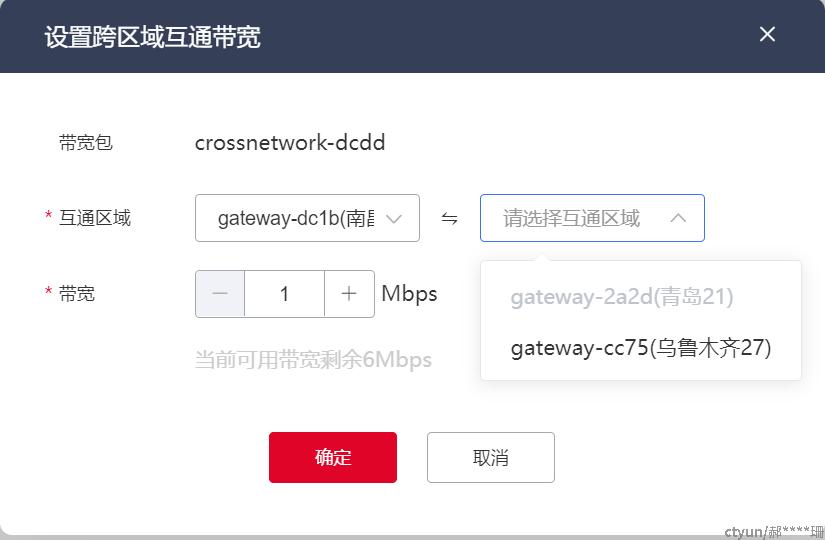
Task: Click the 互通区域 field label
Action: [x=95, y=218]
